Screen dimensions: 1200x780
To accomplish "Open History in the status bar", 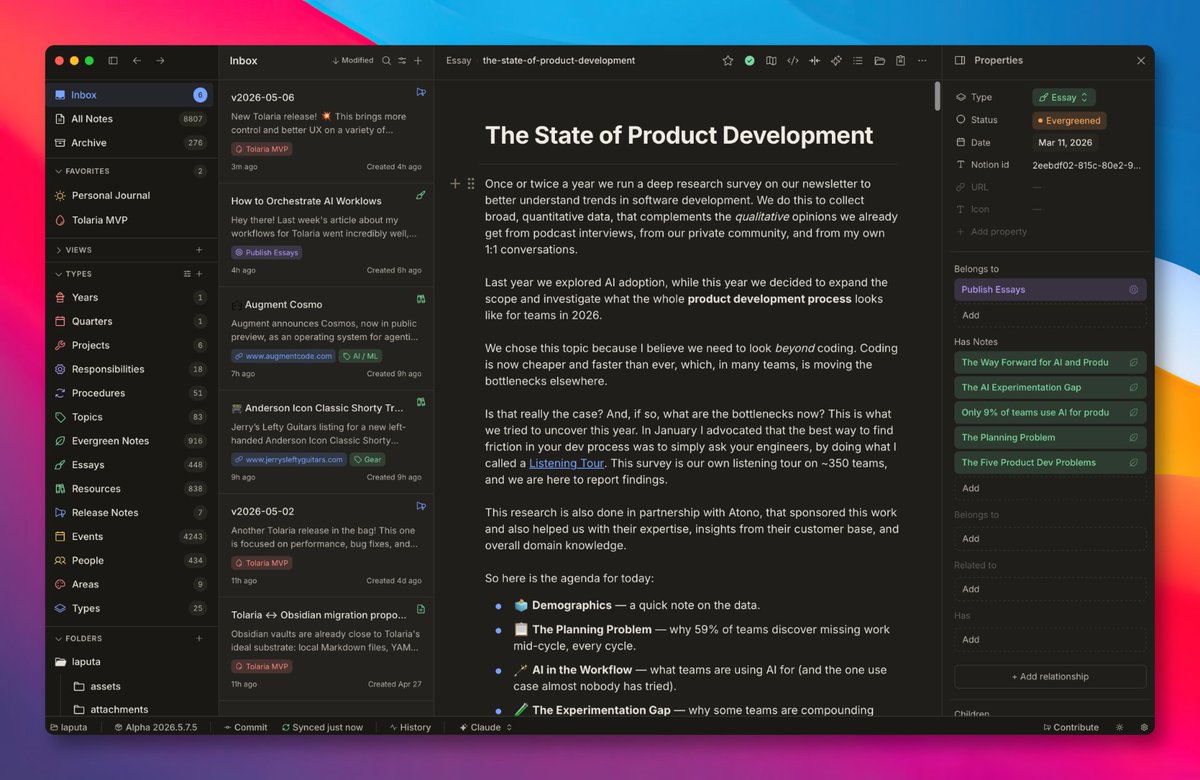I will click(x=410, y=727).
